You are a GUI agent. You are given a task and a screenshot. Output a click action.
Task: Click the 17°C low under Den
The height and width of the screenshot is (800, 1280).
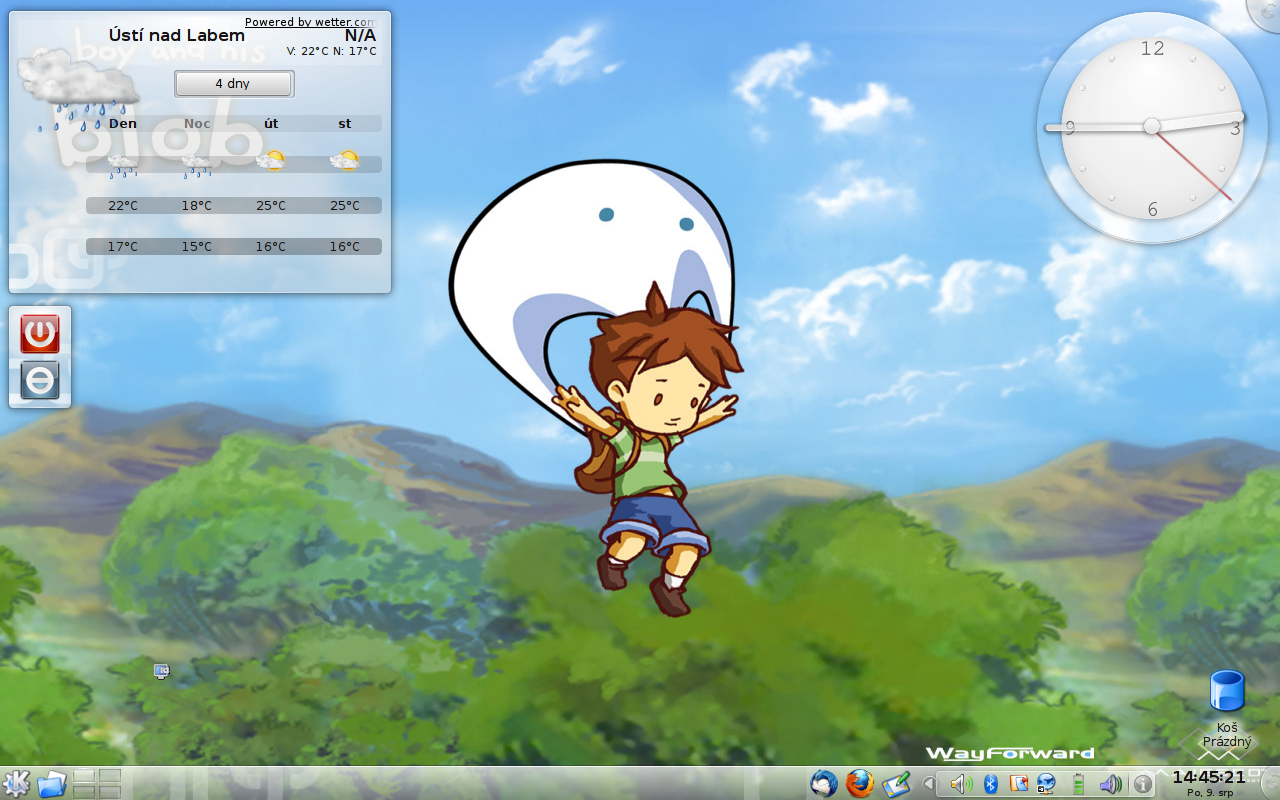click(x=123, y=247)
